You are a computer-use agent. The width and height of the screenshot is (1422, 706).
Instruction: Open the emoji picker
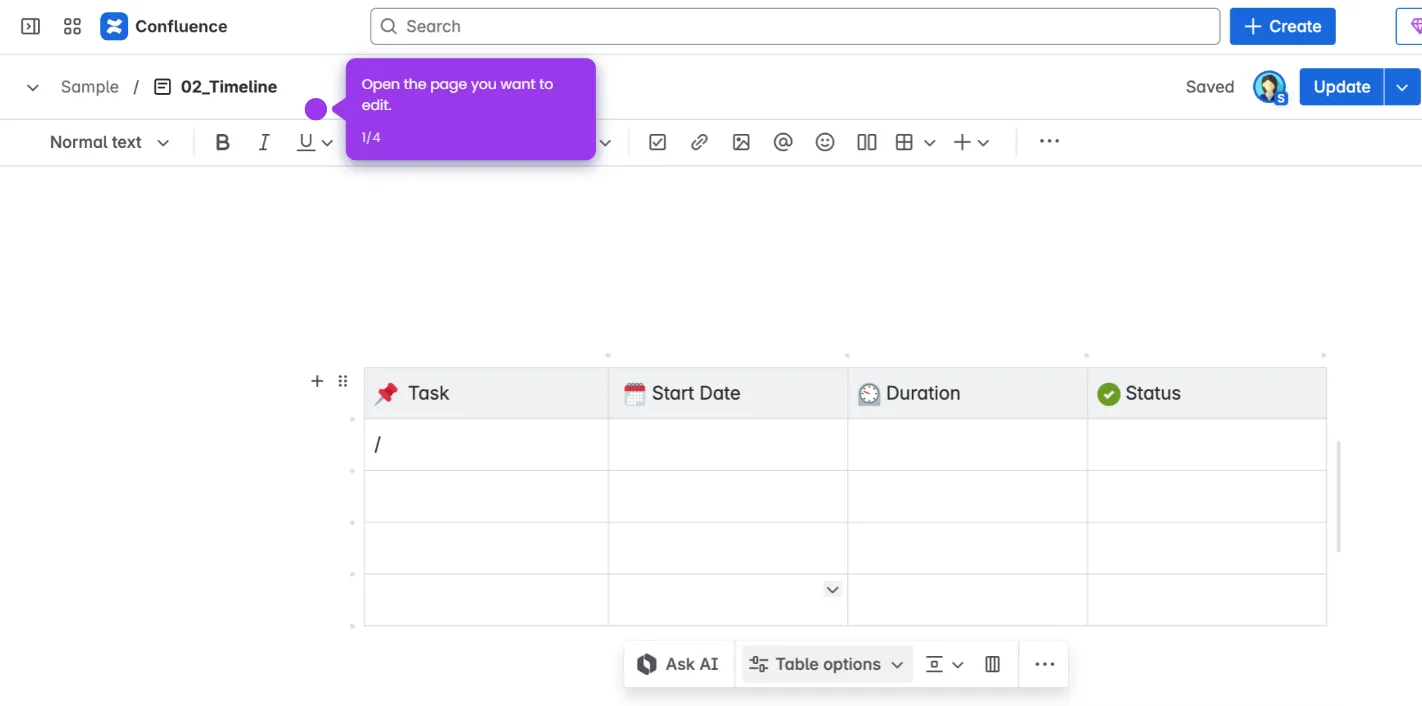point(825,142)
